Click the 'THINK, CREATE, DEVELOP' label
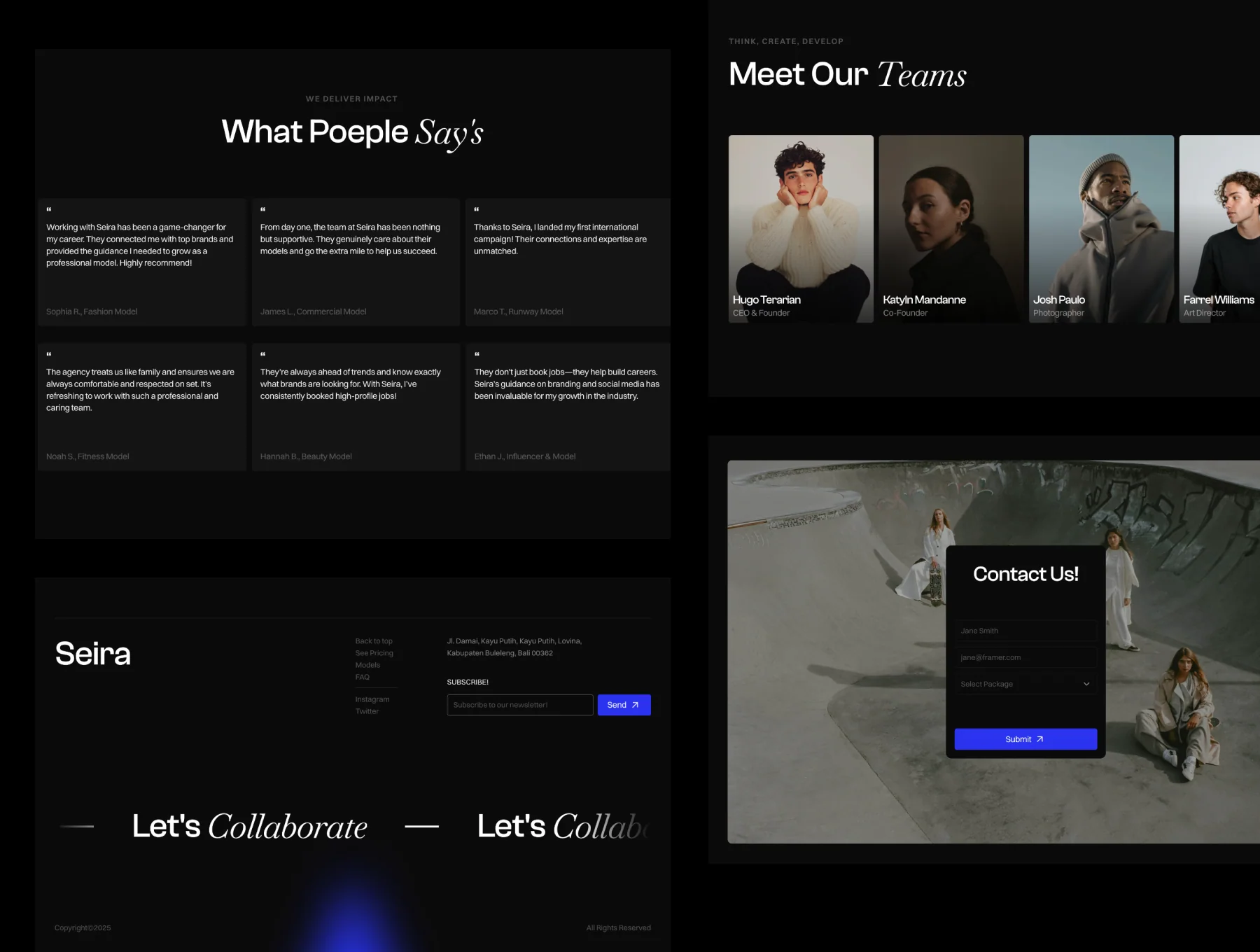This screenshot has height=952, width=1260. [786, 41]
